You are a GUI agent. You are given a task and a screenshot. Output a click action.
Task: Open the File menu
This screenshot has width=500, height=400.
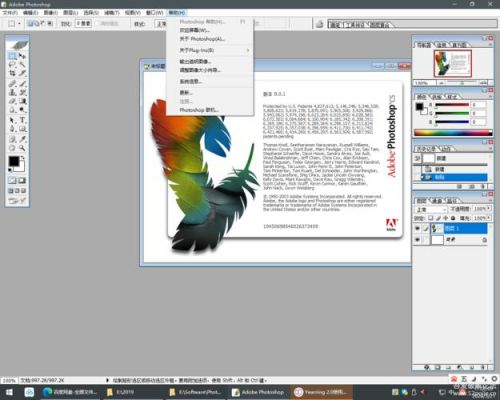(10, 13)
